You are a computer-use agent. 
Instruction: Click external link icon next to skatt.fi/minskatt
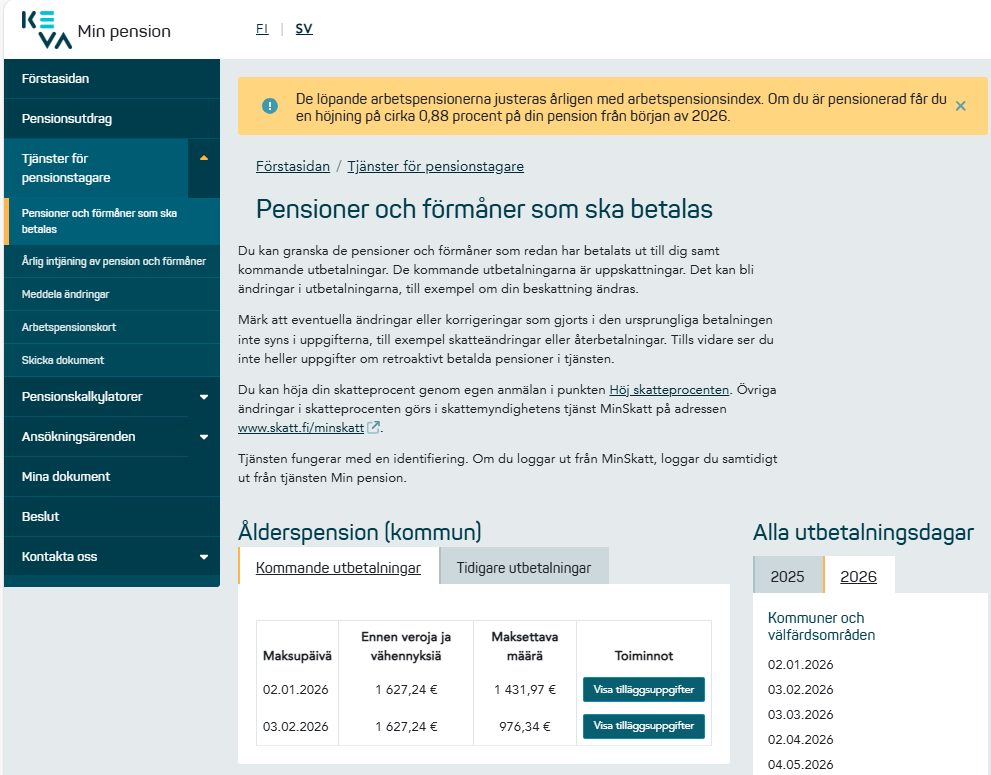374,428
